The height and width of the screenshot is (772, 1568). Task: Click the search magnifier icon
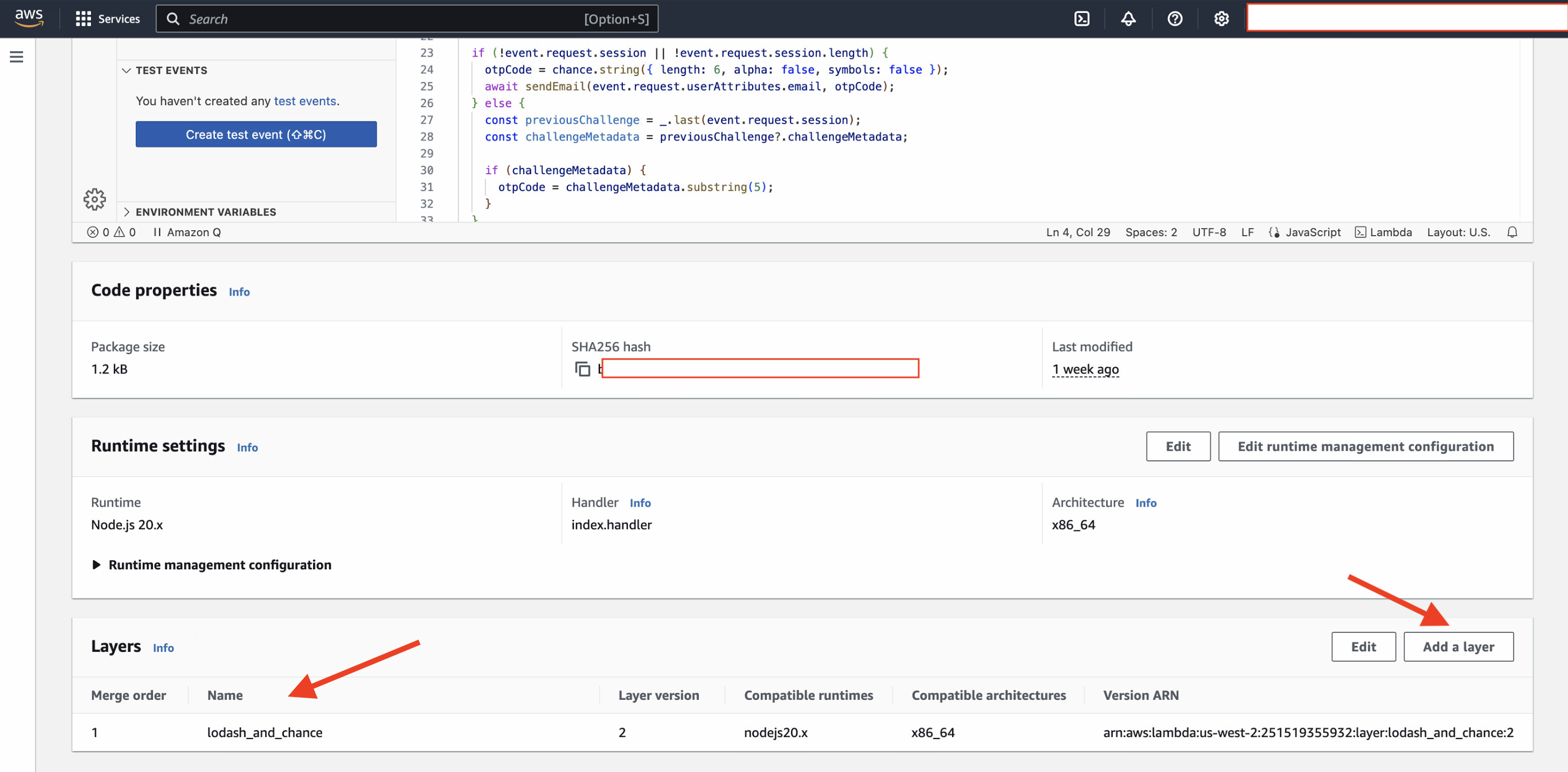click(x=173, y=19)
